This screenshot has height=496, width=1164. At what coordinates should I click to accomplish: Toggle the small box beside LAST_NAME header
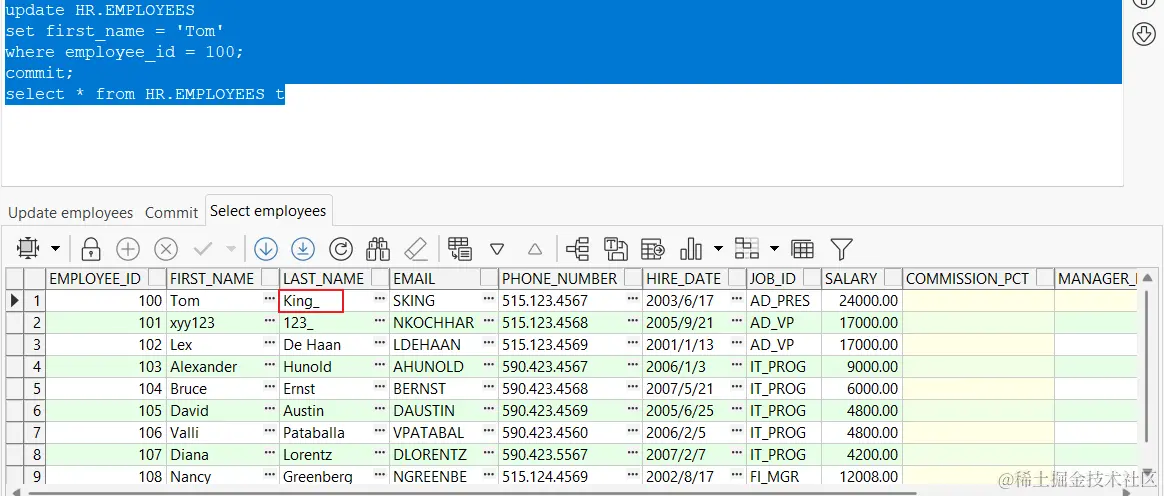(x=379, y=278)
